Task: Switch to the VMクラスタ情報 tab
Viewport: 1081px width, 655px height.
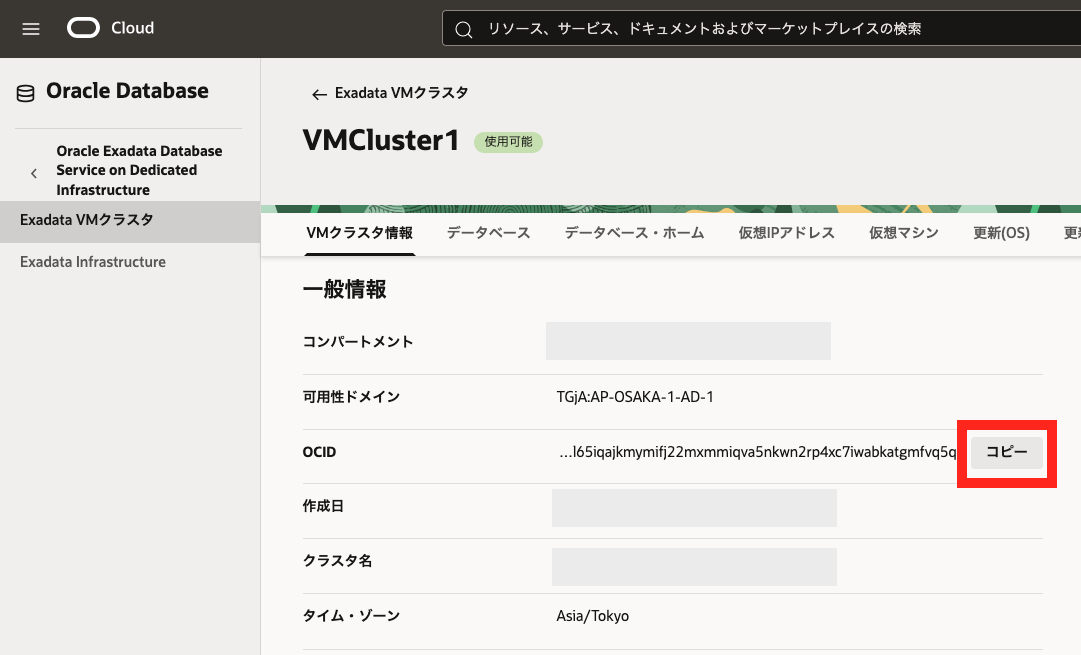Action: [359, 233]
